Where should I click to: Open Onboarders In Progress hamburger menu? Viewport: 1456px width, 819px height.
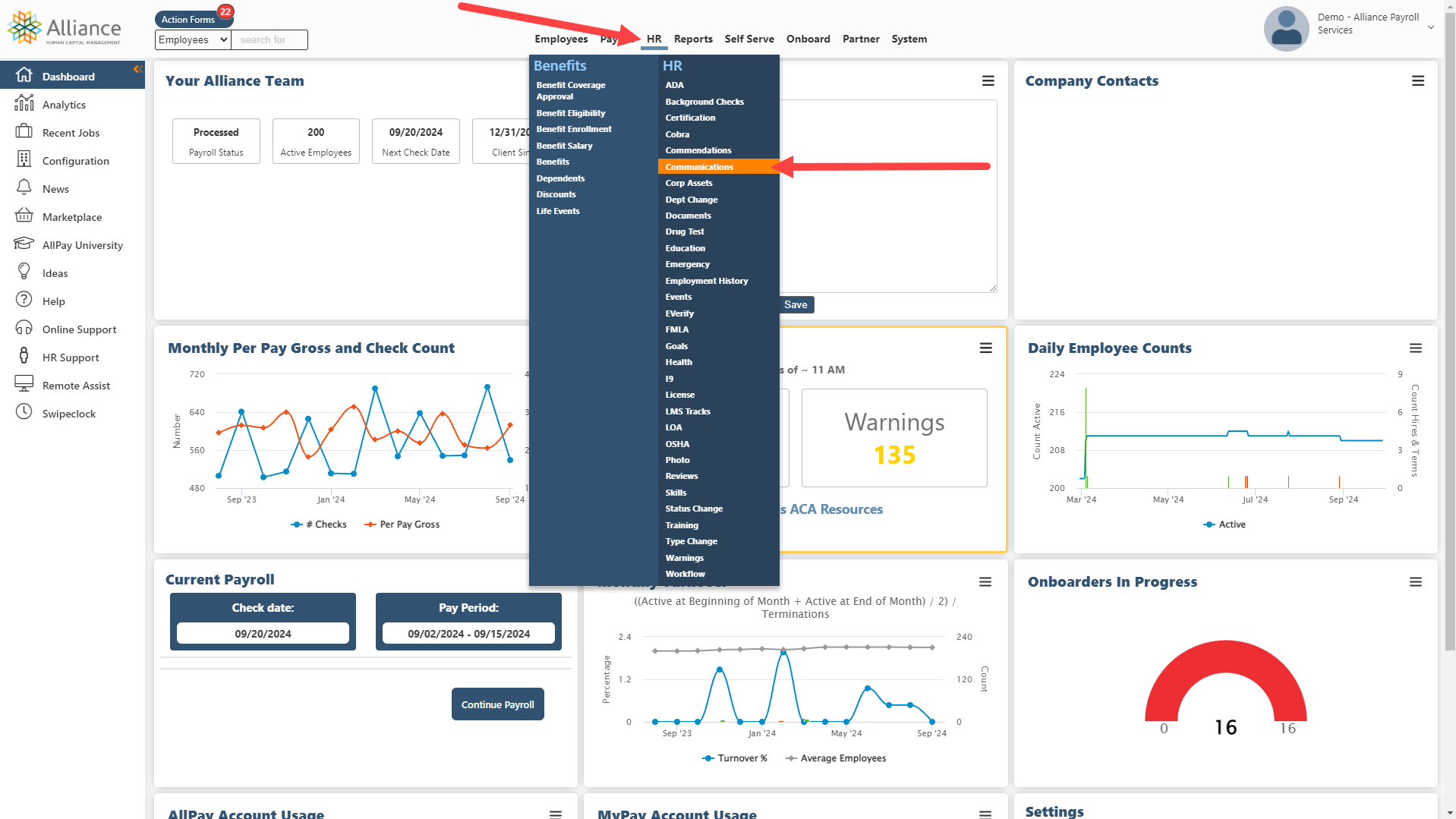coord(1416,582)
